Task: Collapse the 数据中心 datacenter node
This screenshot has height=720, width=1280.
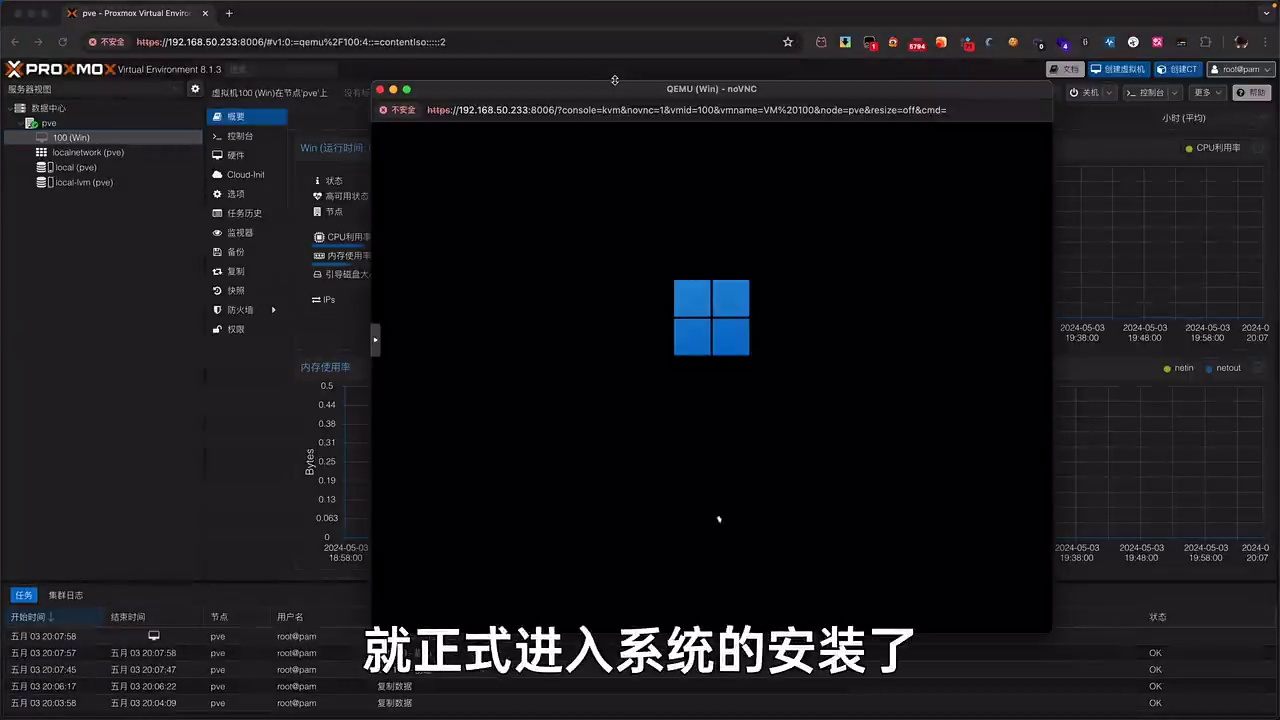Action: [8, 108]
